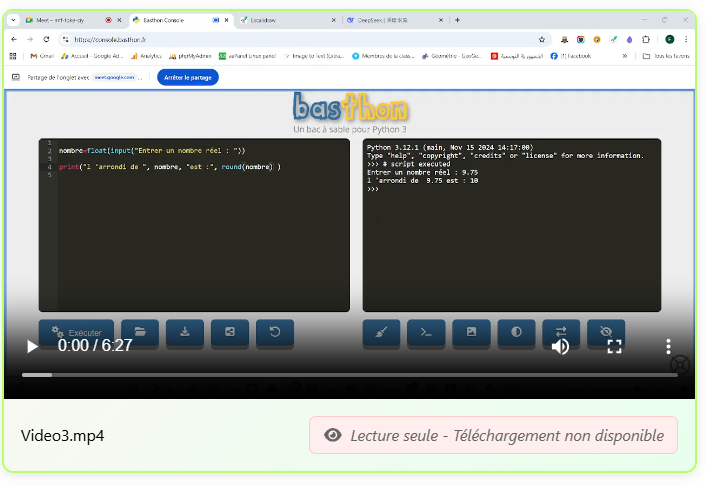Click the Arrêter le partage button
This screenshot has height=486, width=706.
coord(188,77)
